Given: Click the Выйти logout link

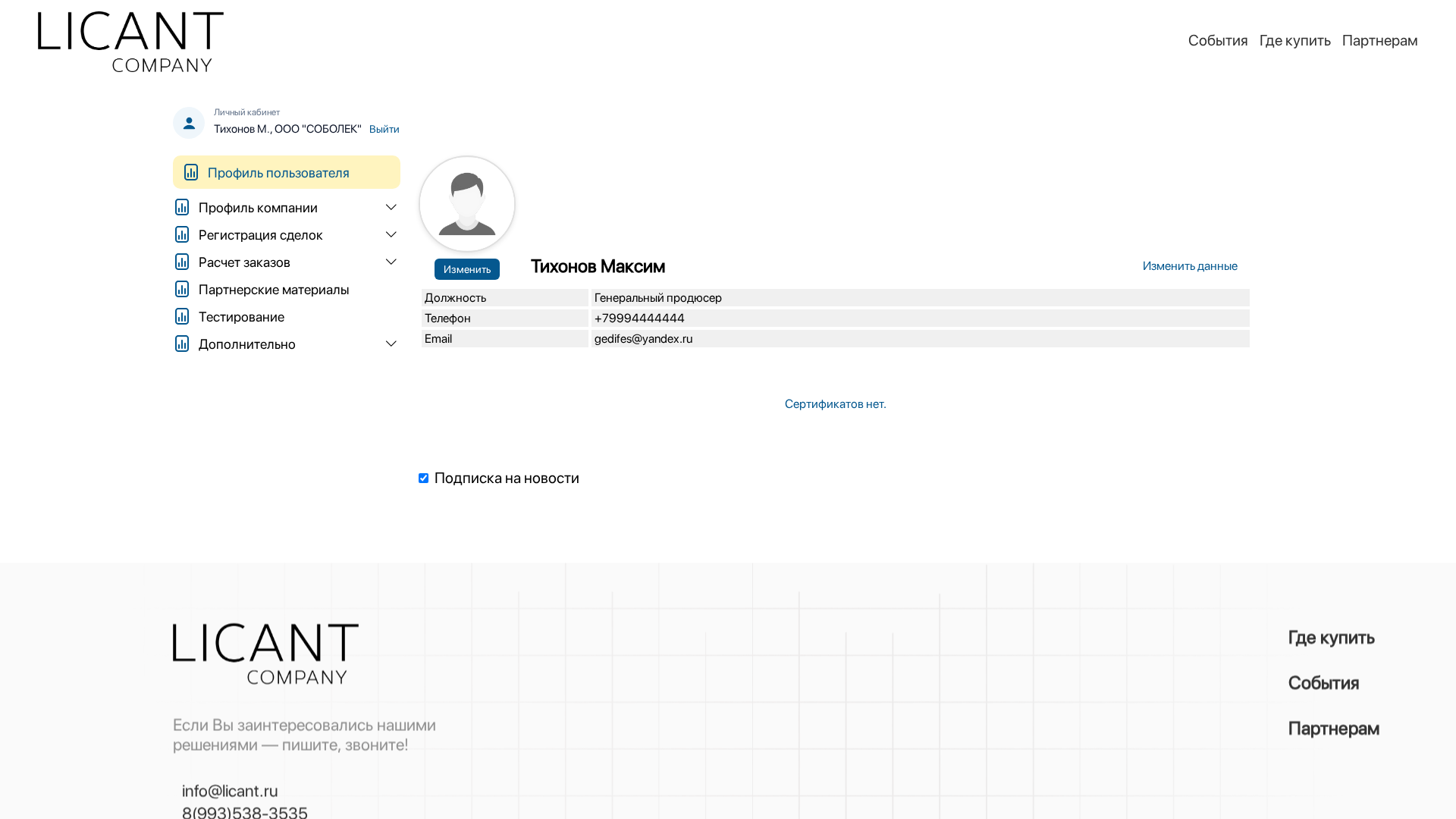Looking at the screenshot, I should pyautogui.click(x=384, y=129).
